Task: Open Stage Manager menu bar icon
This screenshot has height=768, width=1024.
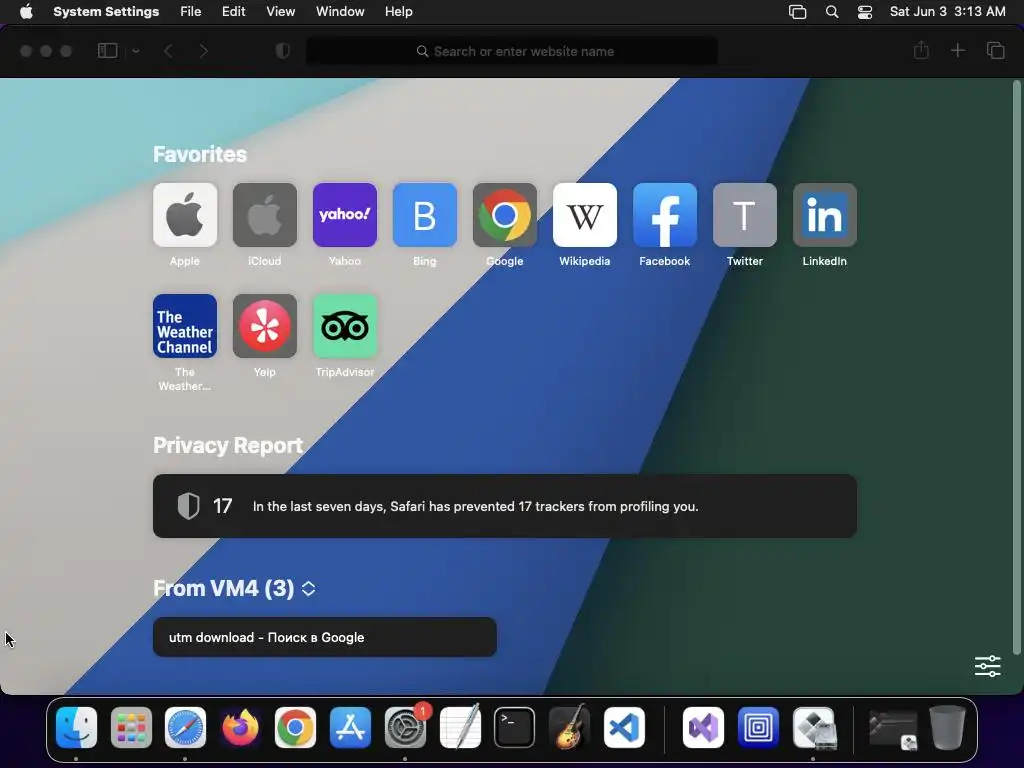Action: [x=797, y=12]
